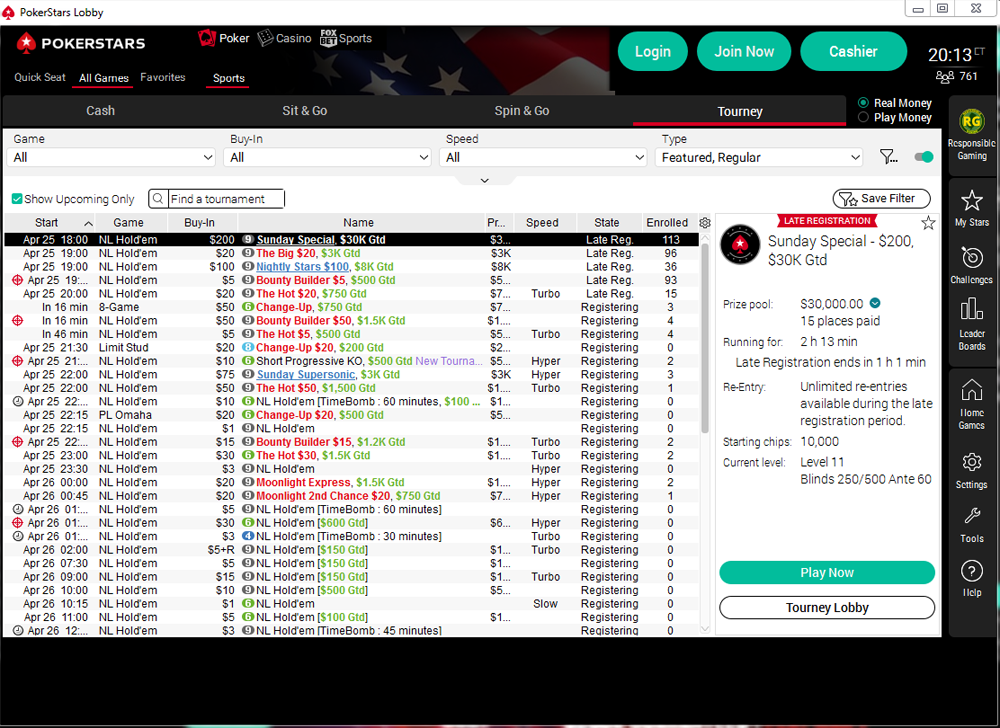Open All Games menu item
This screenshot has width=1000, height=728.
click(103, 78)
